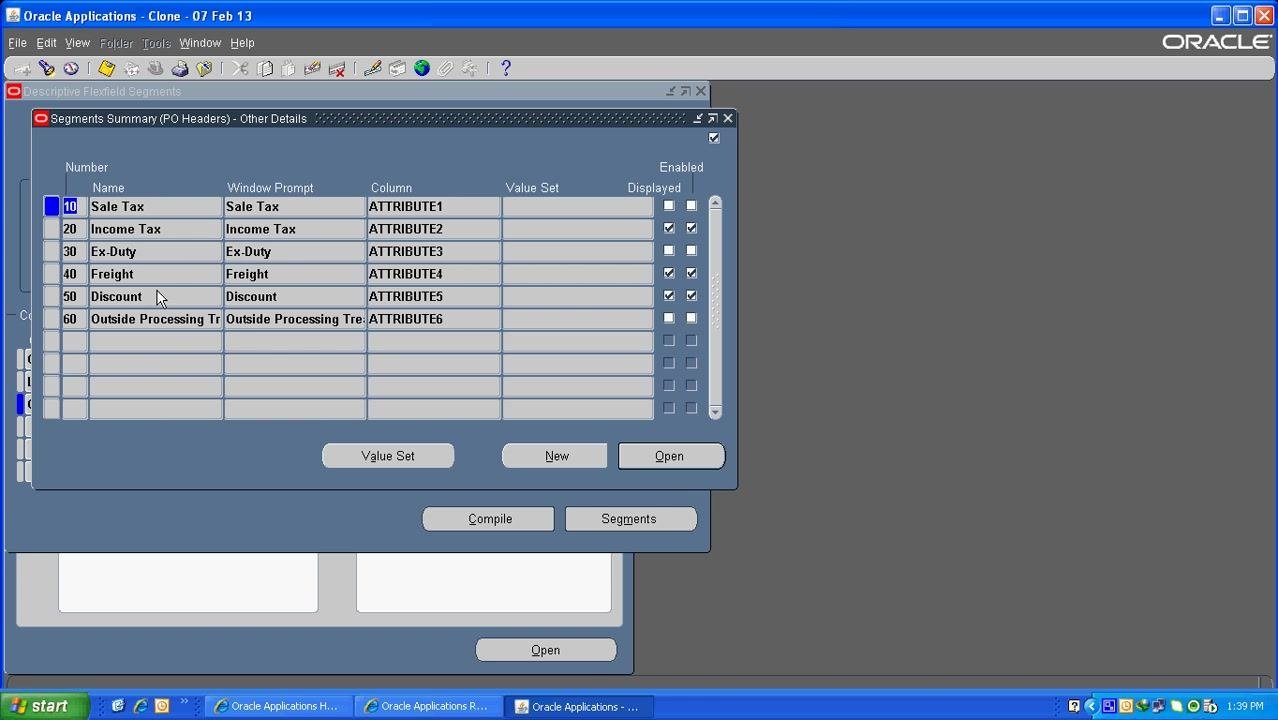Open the Tools menu
The width and height of the screenshot is (1278, 720).
[156, 43]
